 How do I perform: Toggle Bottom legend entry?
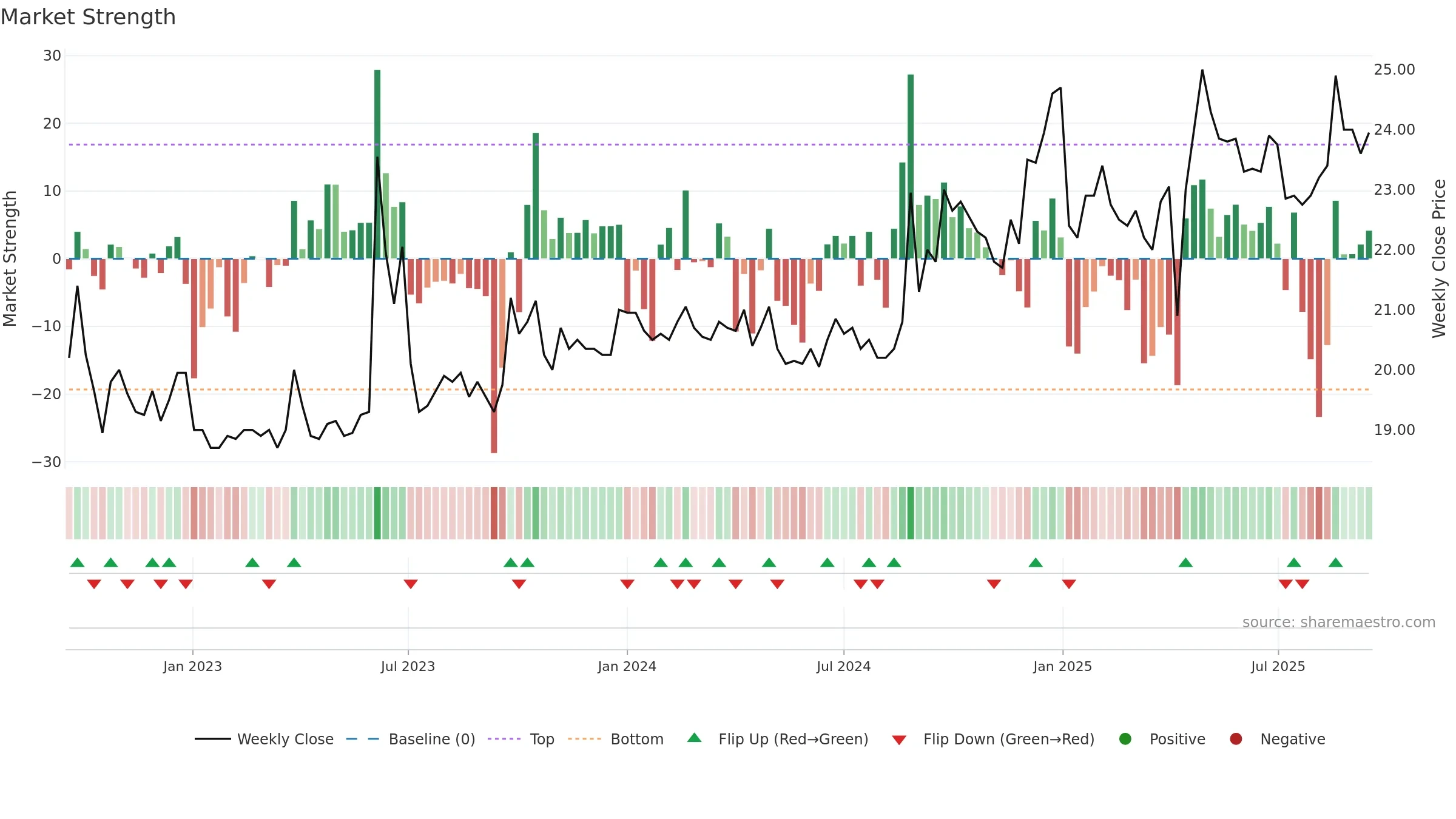pyautogui.click(x=616, y=739)
